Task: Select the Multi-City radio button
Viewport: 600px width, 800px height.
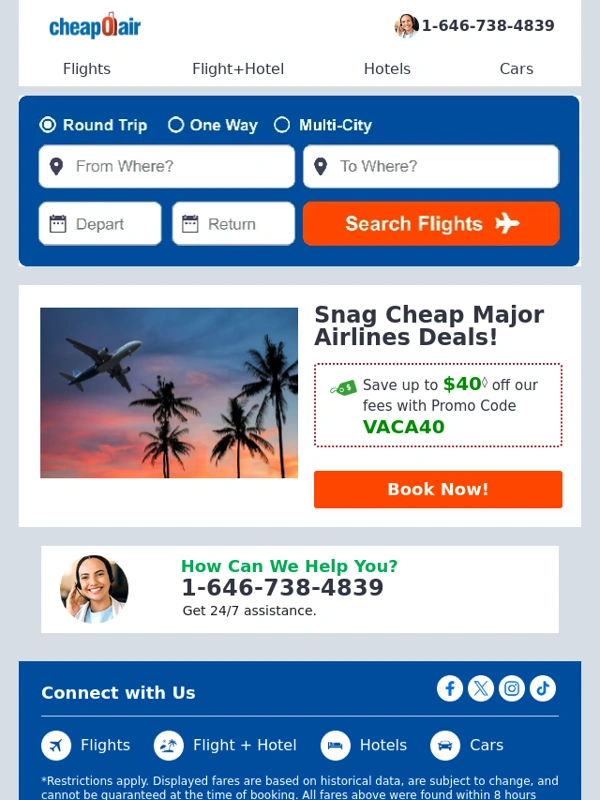Action: click(282, 125)
